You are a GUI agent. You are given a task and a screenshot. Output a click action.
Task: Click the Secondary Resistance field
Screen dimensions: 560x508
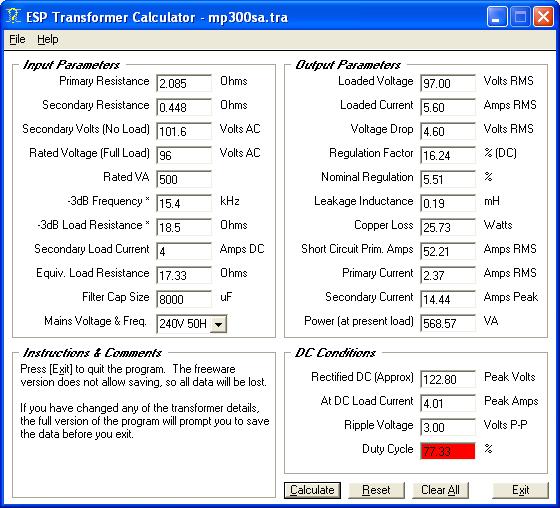click(x=184, y=107)
